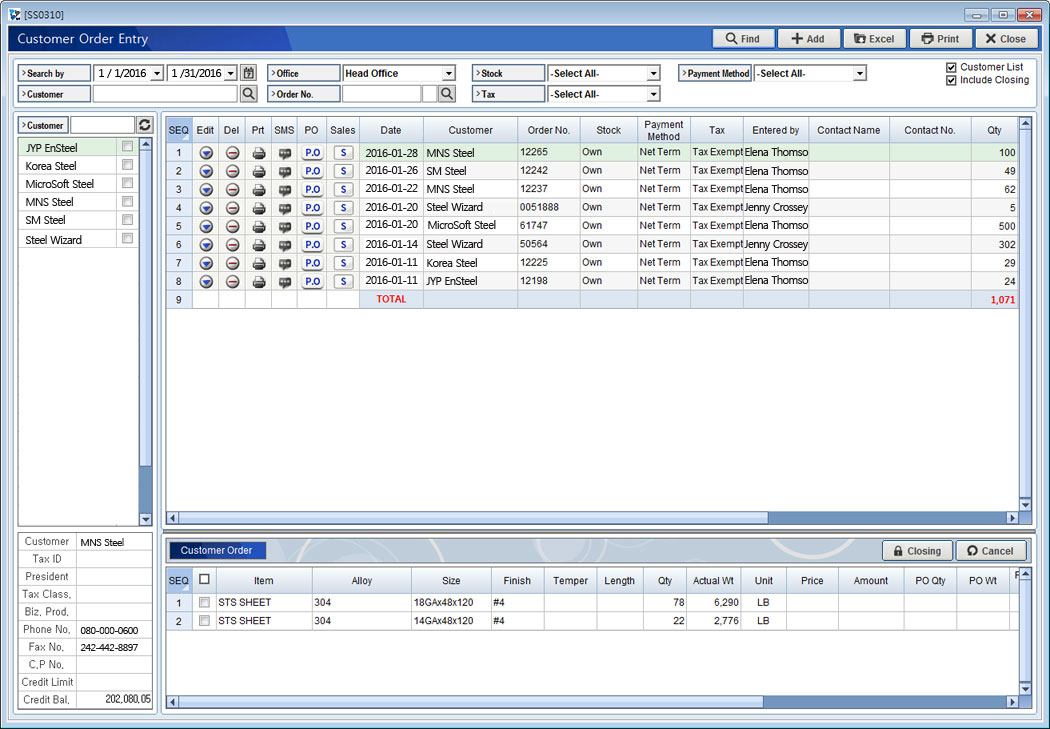Send SMS for order 12237
The height and width of the screenshot is (729, 1050).
[285, 189]
